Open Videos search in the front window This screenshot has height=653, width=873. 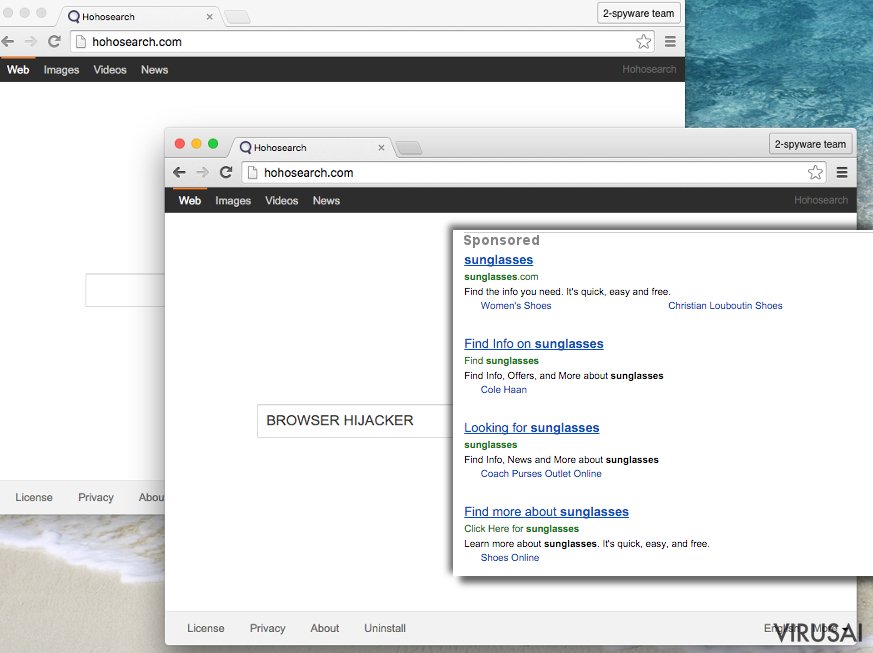281,200
